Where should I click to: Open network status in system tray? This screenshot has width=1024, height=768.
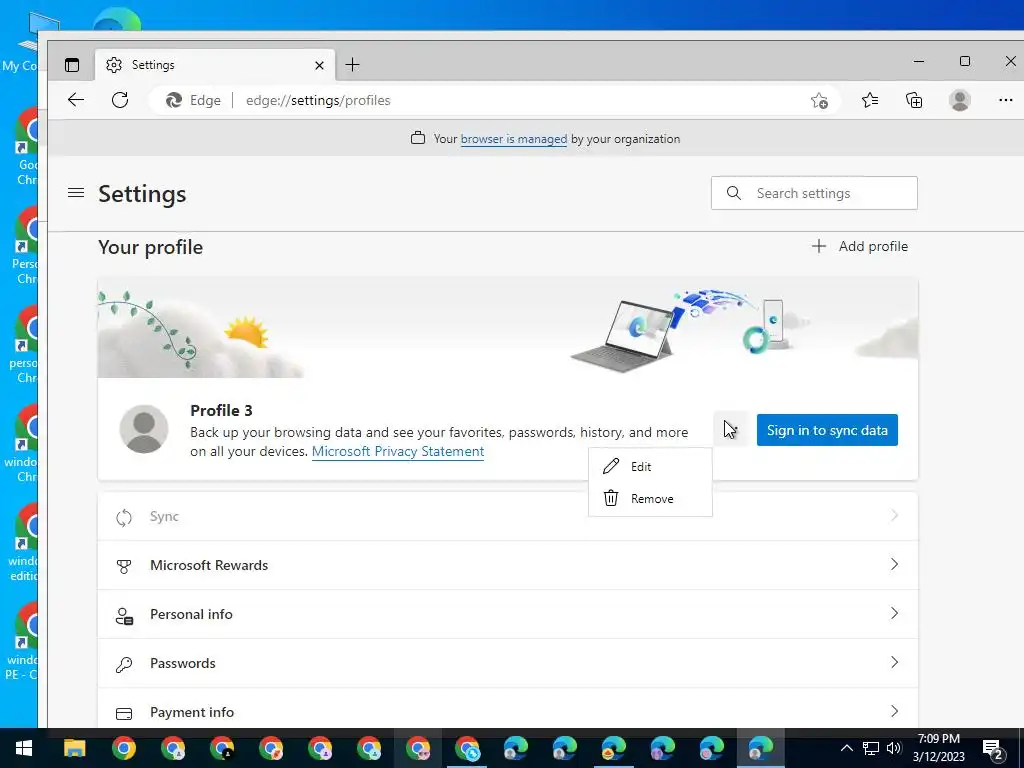click(x=871, y=748)
